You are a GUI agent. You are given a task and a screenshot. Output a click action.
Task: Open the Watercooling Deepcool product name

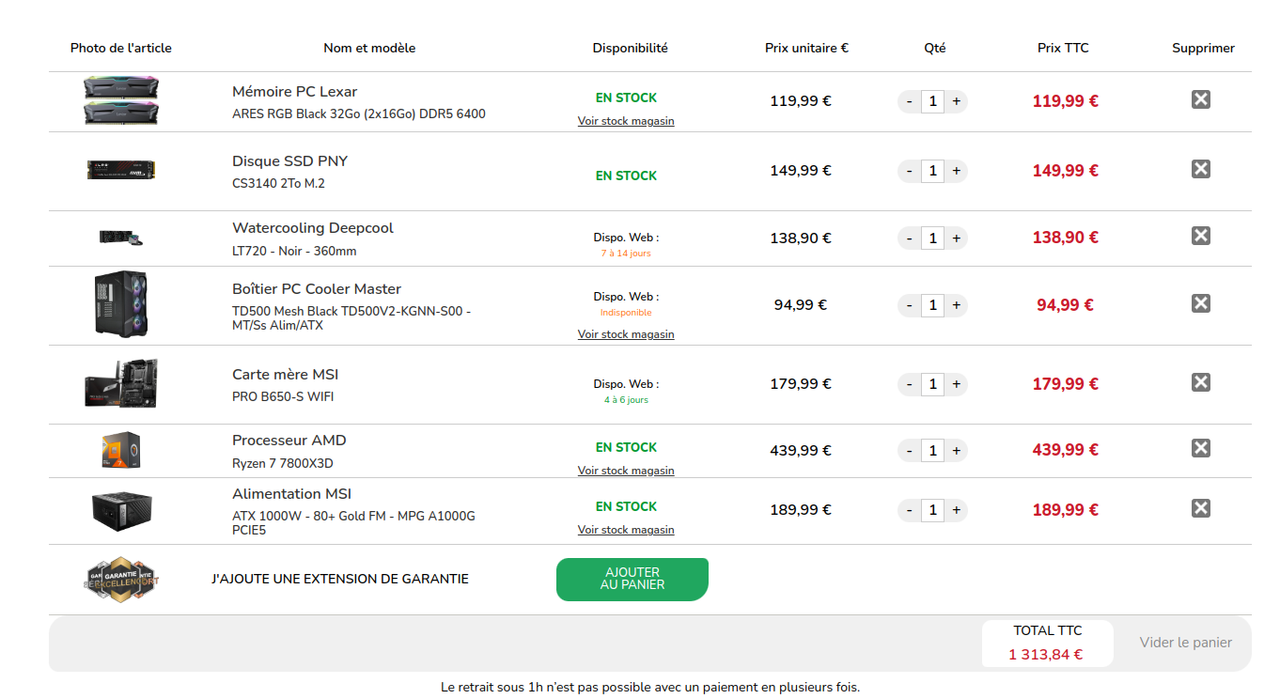(313, 228)
